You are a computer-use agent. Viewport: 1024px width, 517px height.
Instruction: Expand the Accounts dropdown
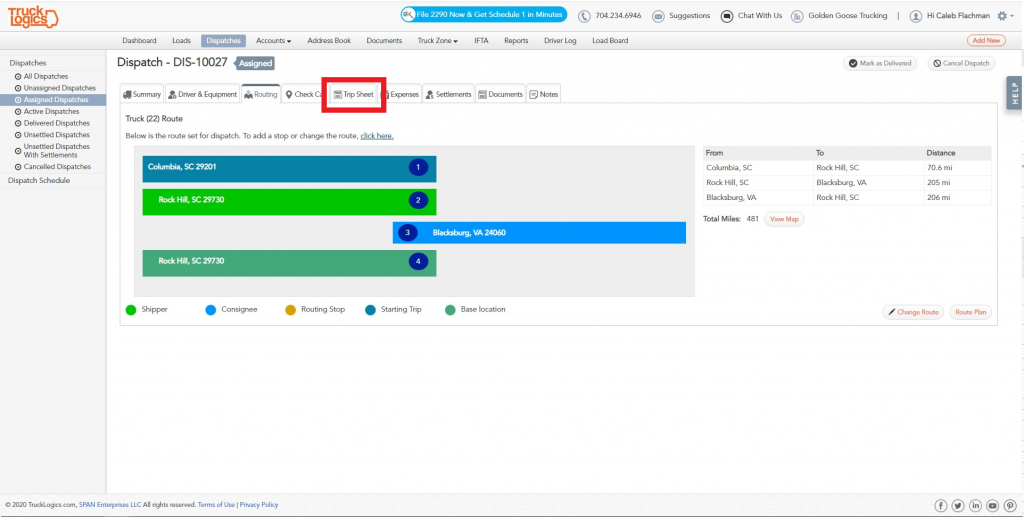click(x=273, y=40)
